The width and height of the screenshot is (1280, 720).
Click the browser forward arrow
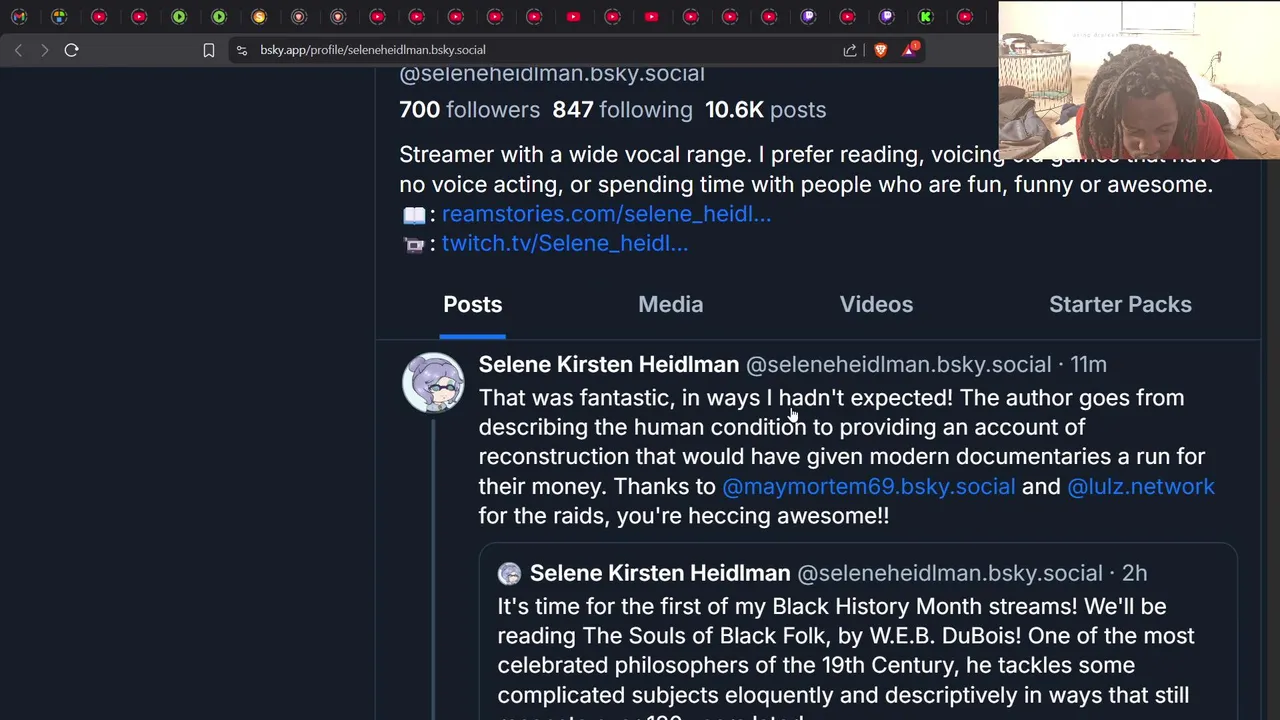point(44,50)
